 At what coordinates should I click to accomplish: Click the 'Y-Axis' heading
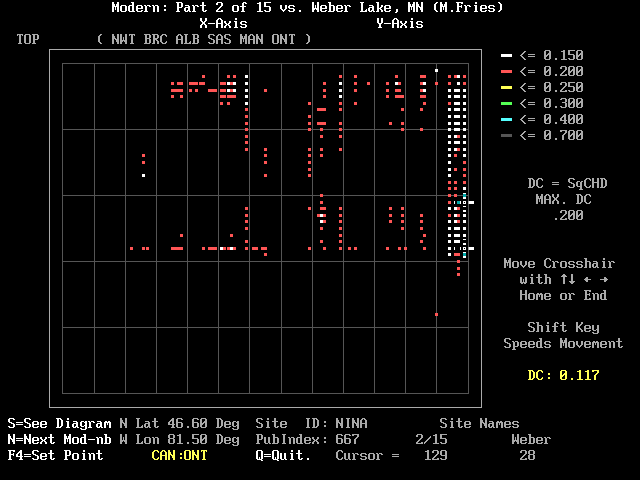[x=400, y=24]
